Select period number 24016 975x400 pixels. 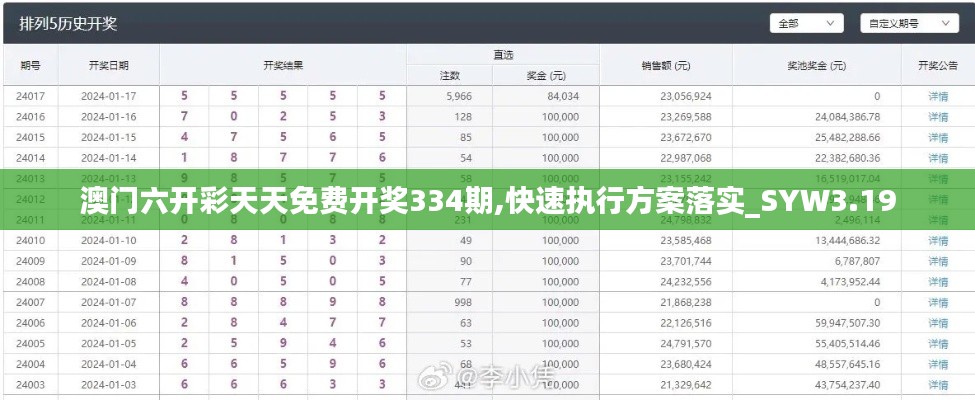pos(30,117)
